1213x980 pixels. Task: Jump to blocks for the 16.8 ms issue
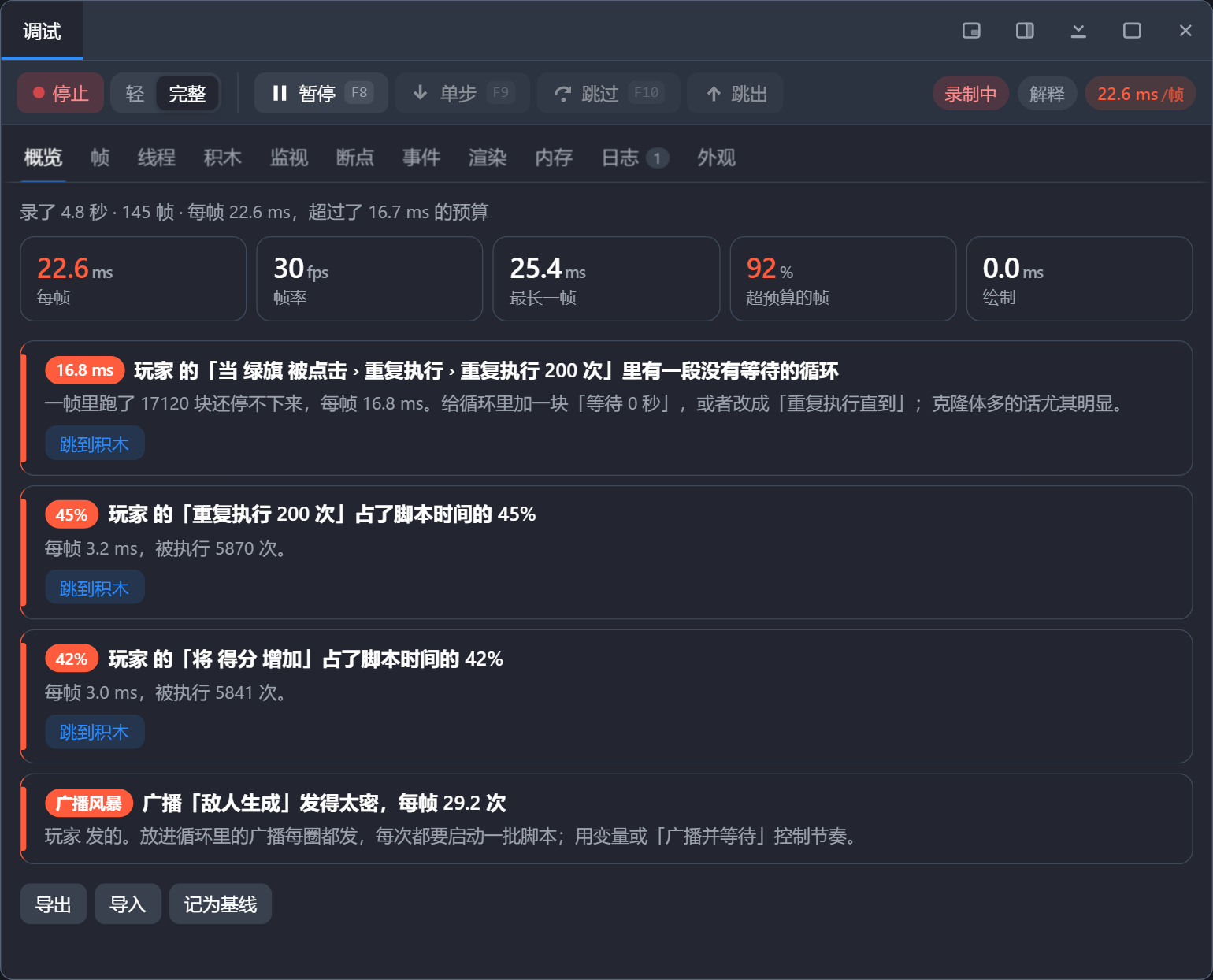point(95,444)
